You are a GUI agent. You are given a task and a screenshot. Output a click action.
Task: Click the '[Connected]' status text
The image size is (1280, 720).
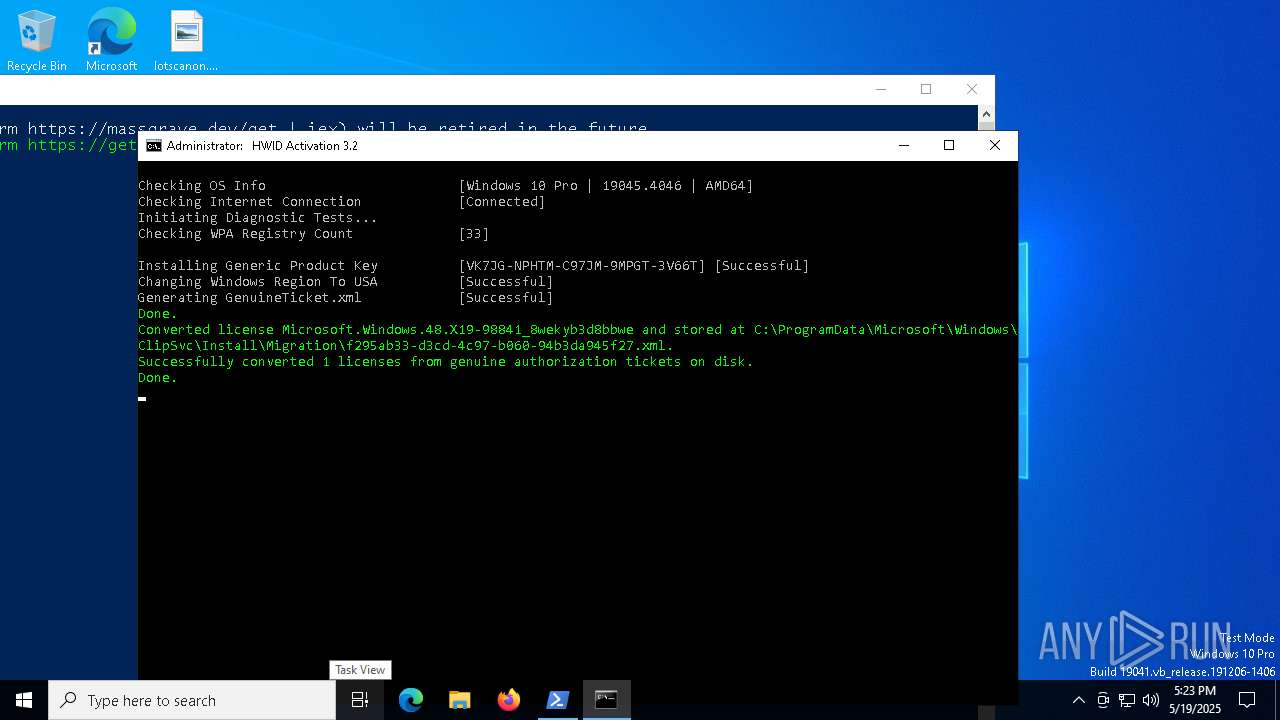tap(502, 202)
